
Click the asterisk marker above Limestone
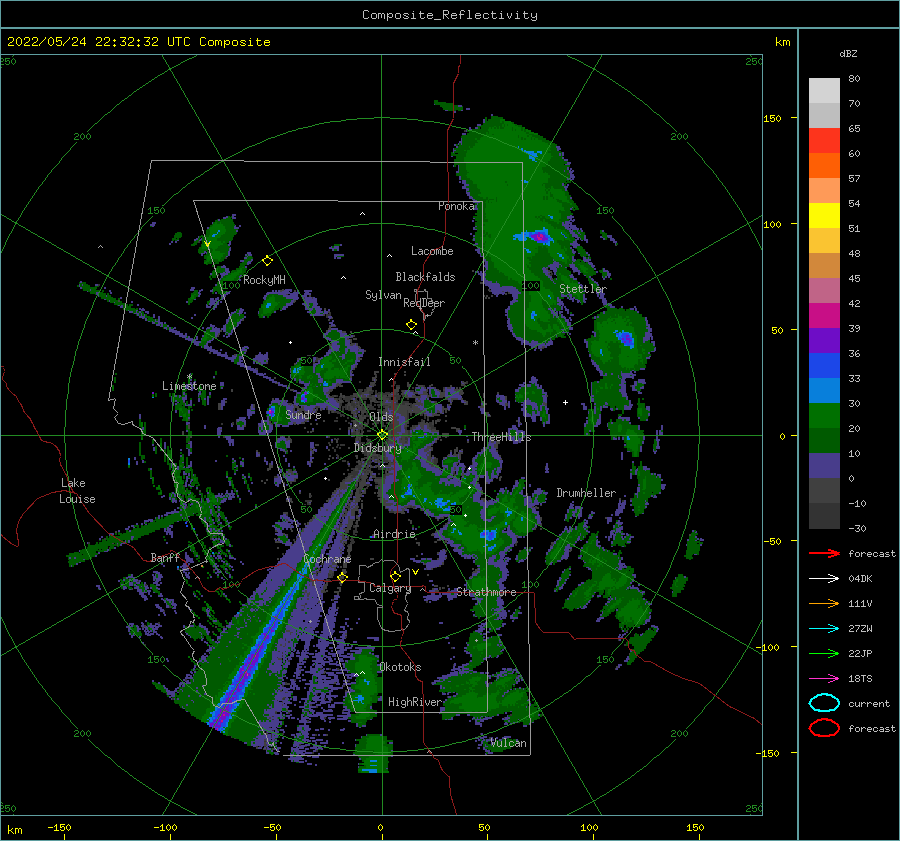(189, 377)
